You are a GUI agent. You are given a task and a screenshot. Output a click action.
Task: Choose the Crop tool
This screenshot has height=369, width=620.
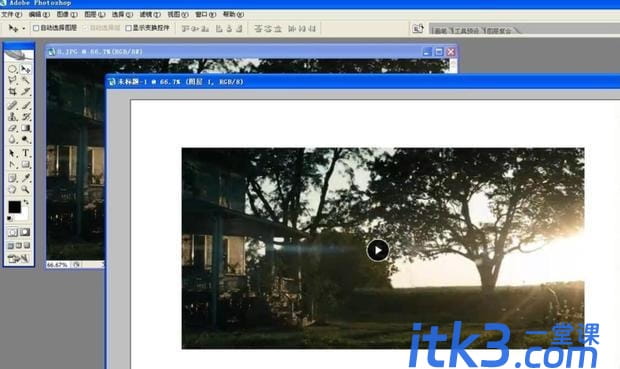(x=13, y=92)
